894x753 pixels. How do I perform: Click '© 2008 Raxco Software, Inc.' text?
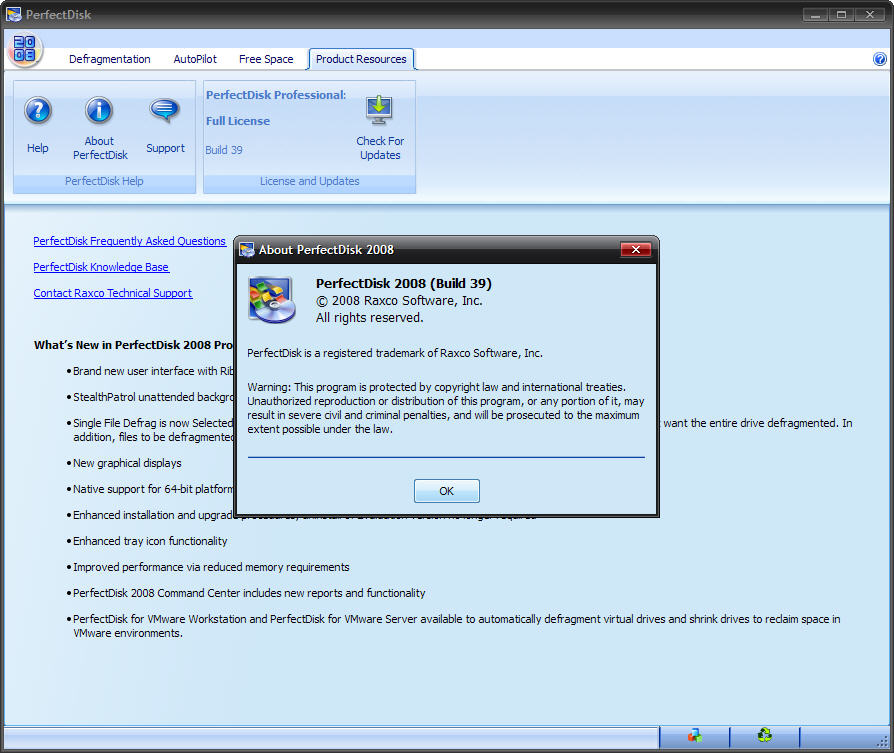399,300
